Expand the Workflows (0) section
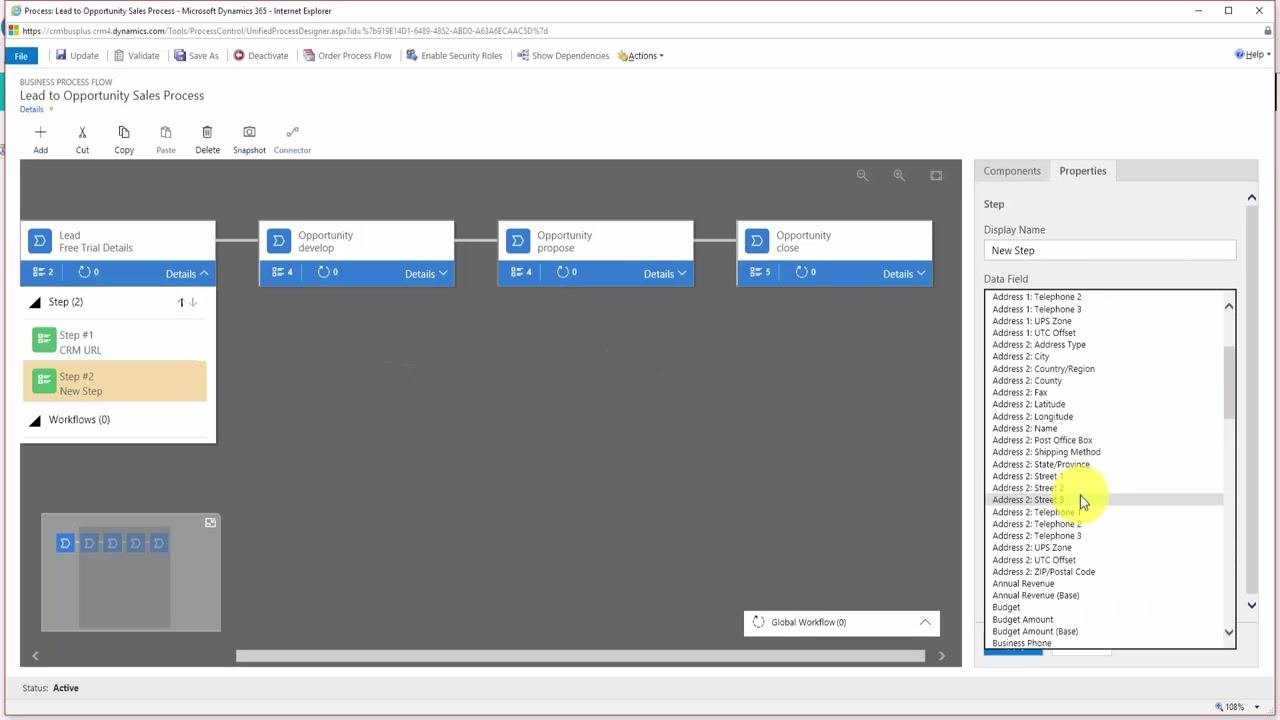The height and width of the screenshot is (720, 1280). (x=35, y=420)
